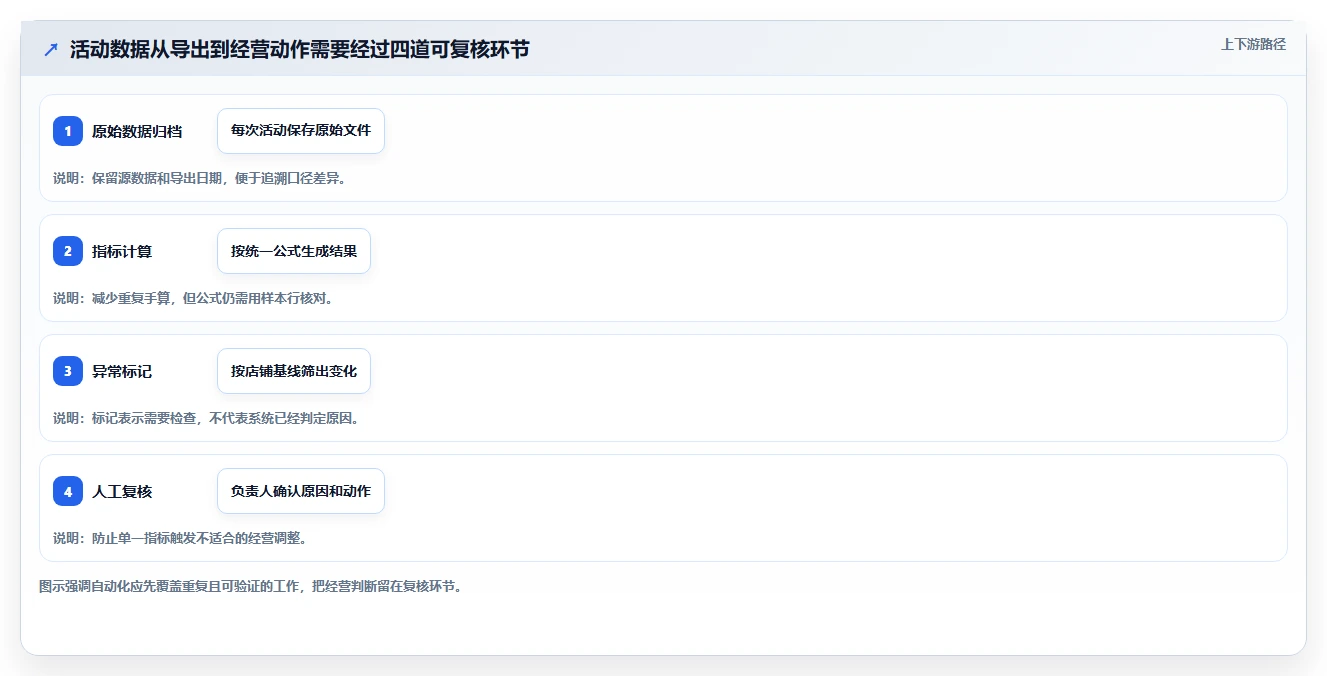Click the step 1 number badge
This screenshot has width=1327, height=676.
click(68, 131)
